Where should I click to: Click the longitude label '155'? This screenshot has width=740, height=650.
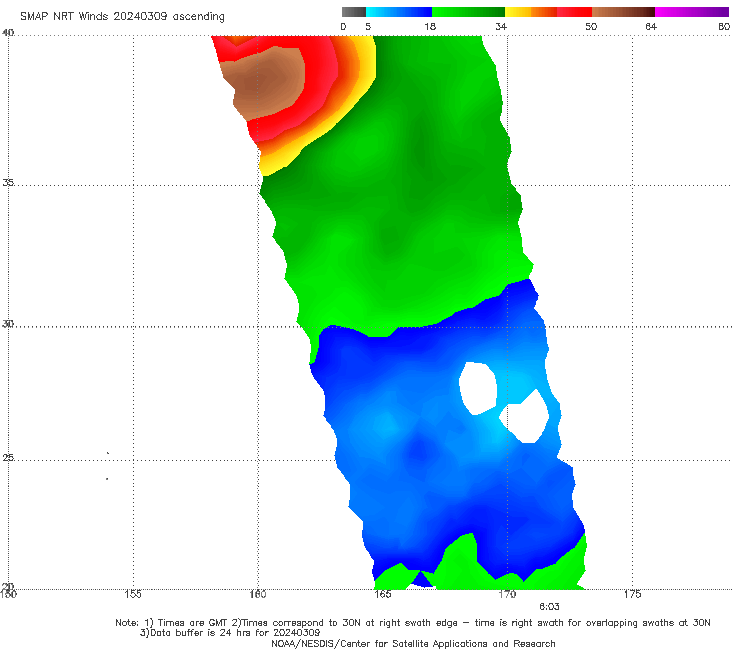(x=133, y=594)
